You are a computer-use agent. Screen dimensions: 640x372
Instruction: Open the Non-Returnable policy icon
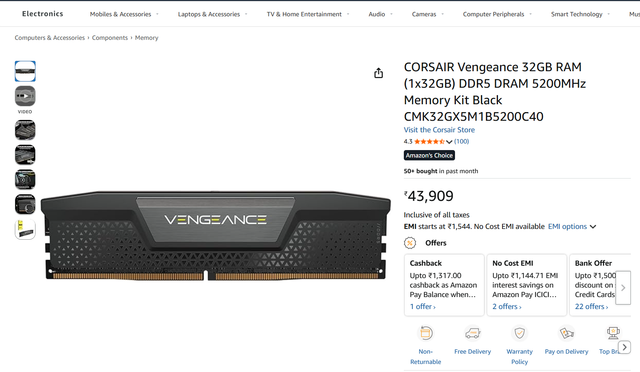pyautogui.click(x=425, y=333)
